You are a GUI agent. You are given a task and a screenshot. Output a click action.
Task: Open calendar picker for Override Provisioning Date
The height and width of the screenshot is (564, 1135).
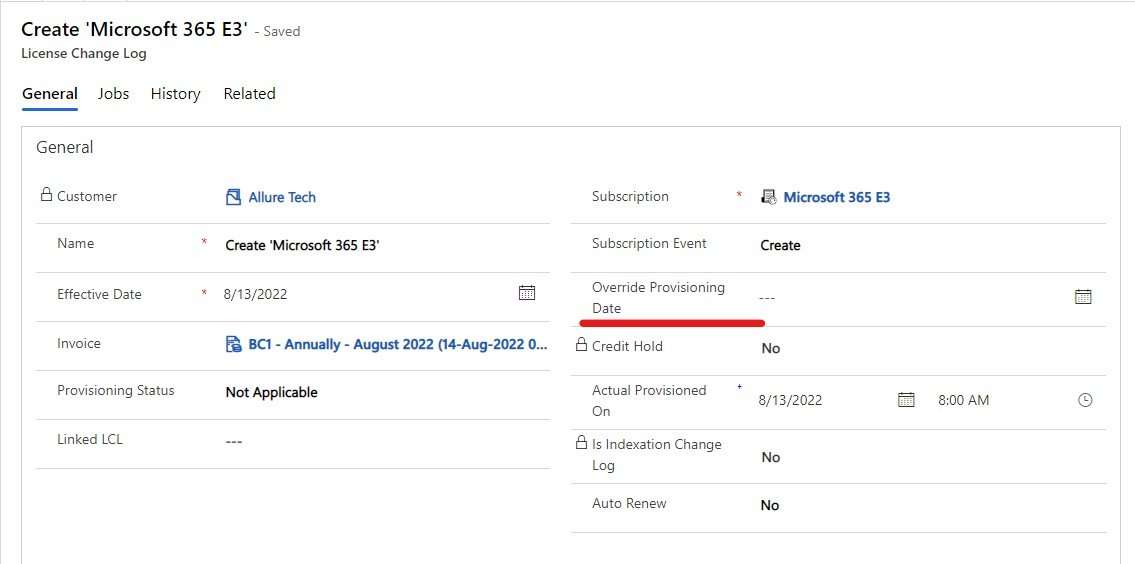coord(1083,297)
